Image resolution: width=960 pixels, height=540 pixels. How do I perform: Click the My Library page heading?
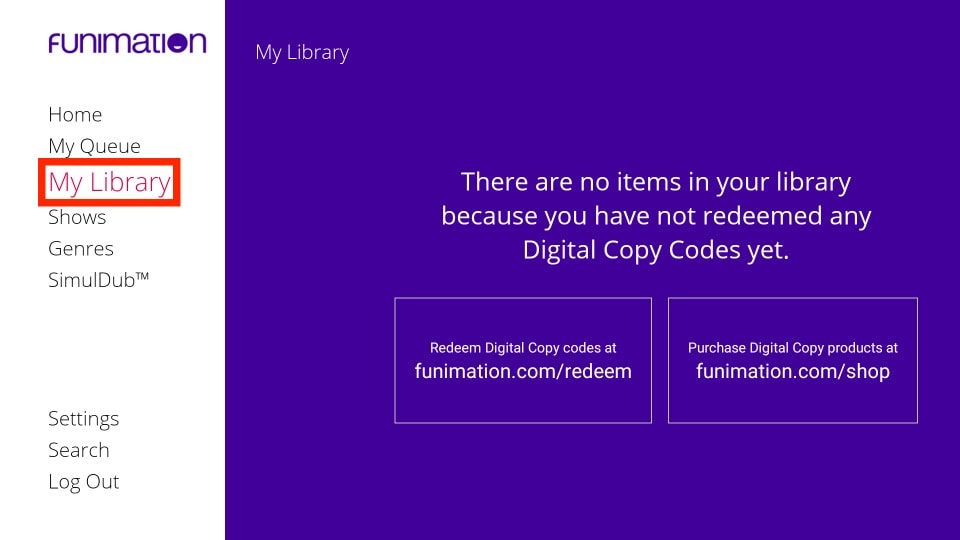[x=302, y=53]
